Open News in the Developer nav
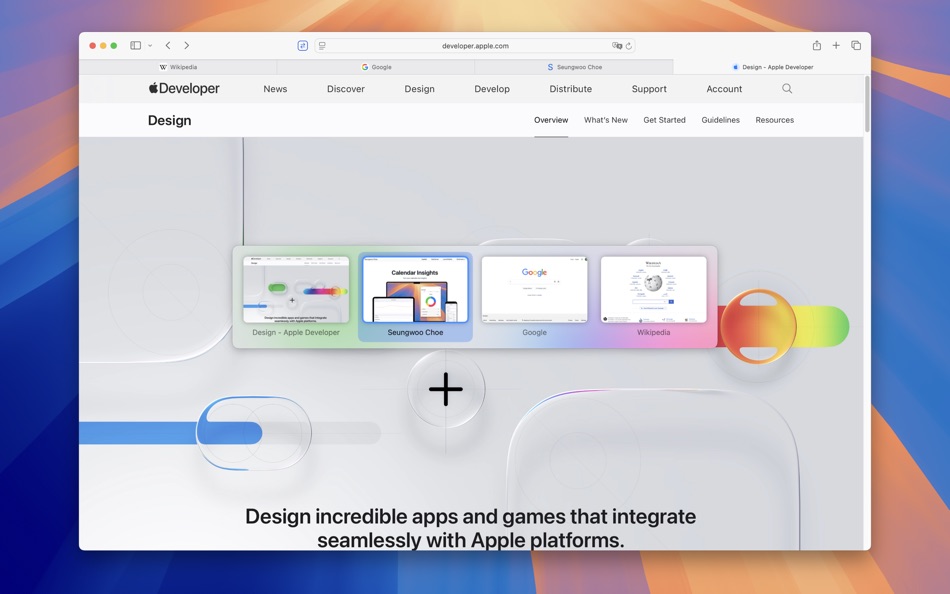This screenshot has width=950, height=594. pos(275,89)
